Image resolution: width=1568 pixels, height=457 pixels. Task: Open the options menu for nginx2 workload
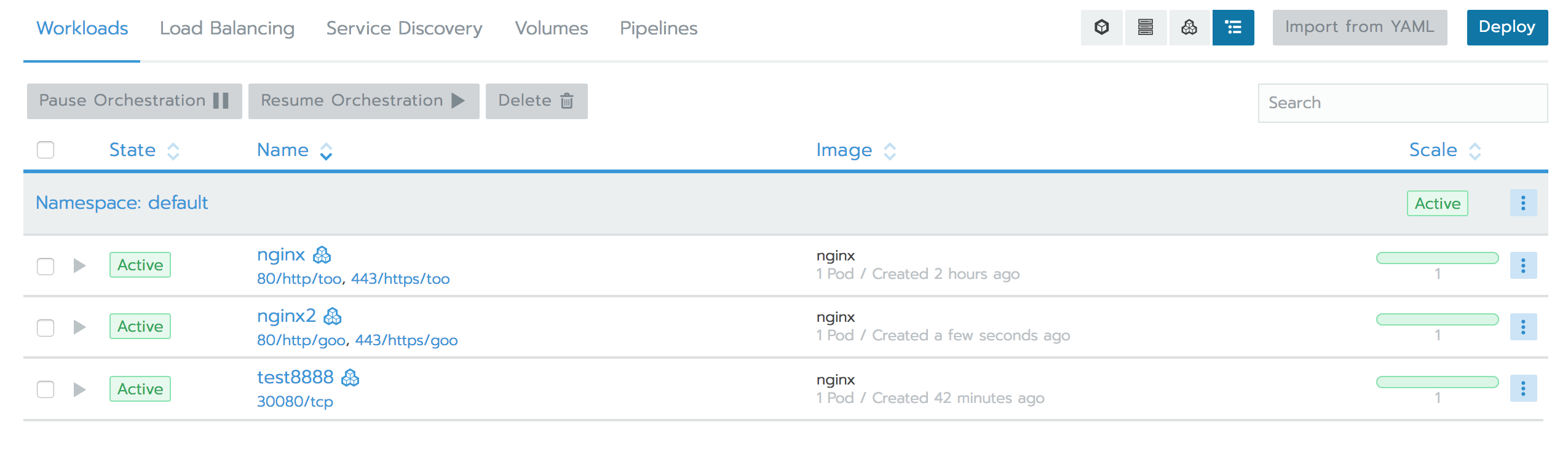point(1524,327)
